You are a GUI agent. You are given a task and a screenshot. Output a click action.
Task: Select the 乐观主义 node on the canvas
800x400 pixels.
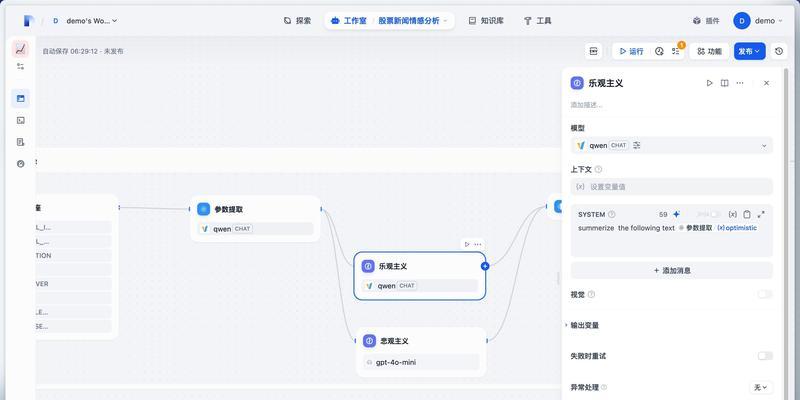coord(420,276)
